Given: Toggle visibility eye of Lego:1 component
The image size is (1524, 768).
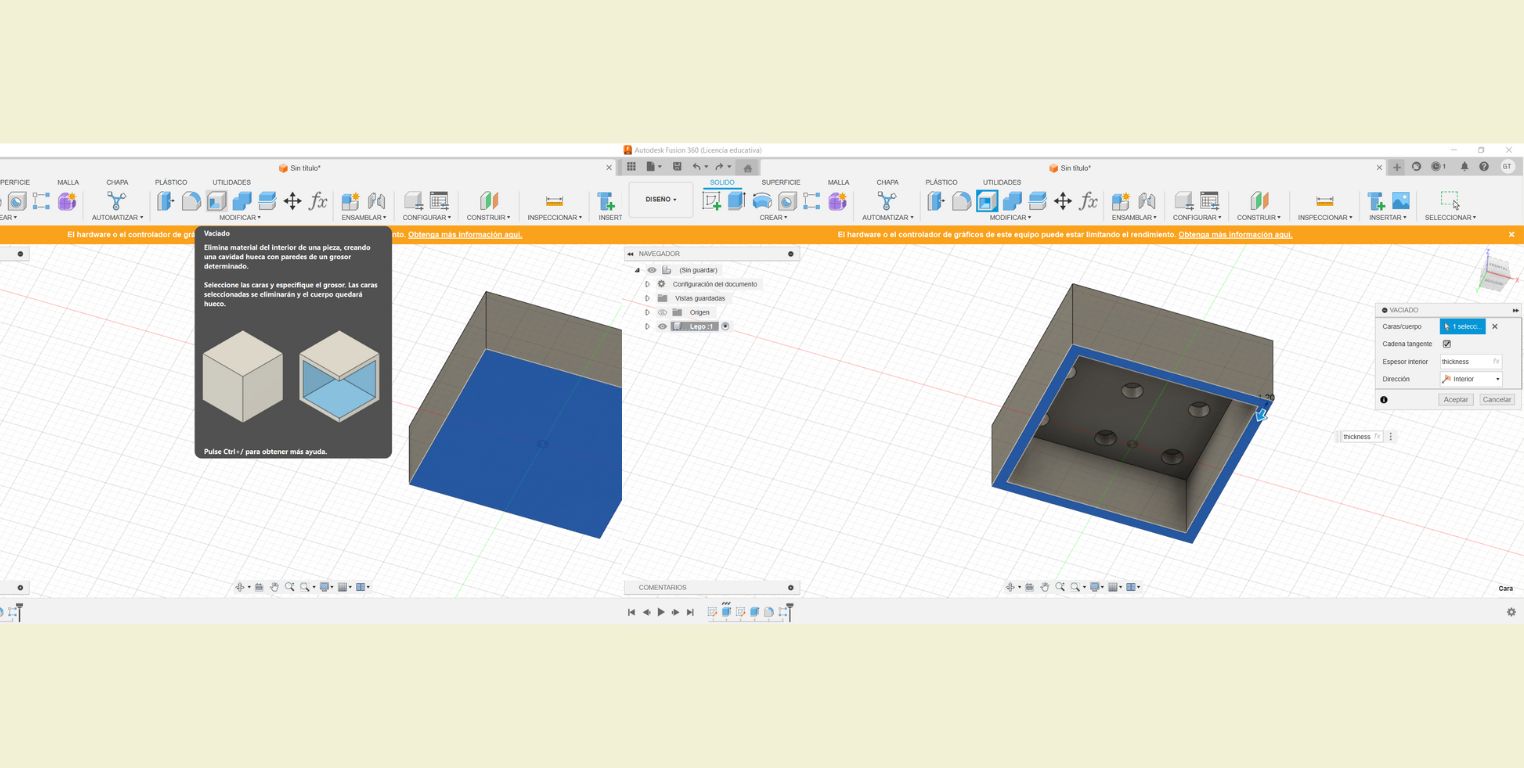Looking at the screenshot, I should [662, 326].
